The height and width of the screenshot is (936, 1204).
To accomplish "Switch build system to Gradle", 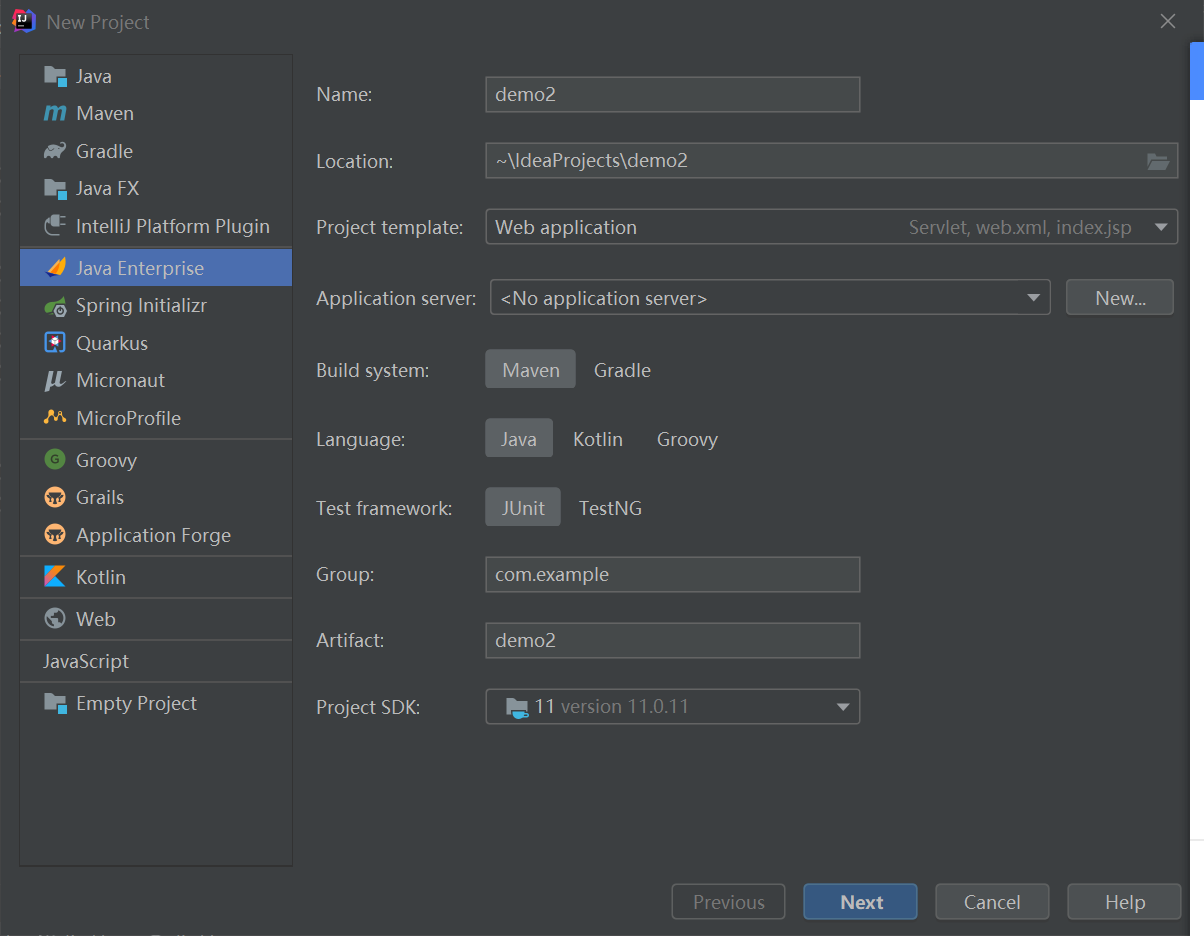I will click(x=622, y=370).
